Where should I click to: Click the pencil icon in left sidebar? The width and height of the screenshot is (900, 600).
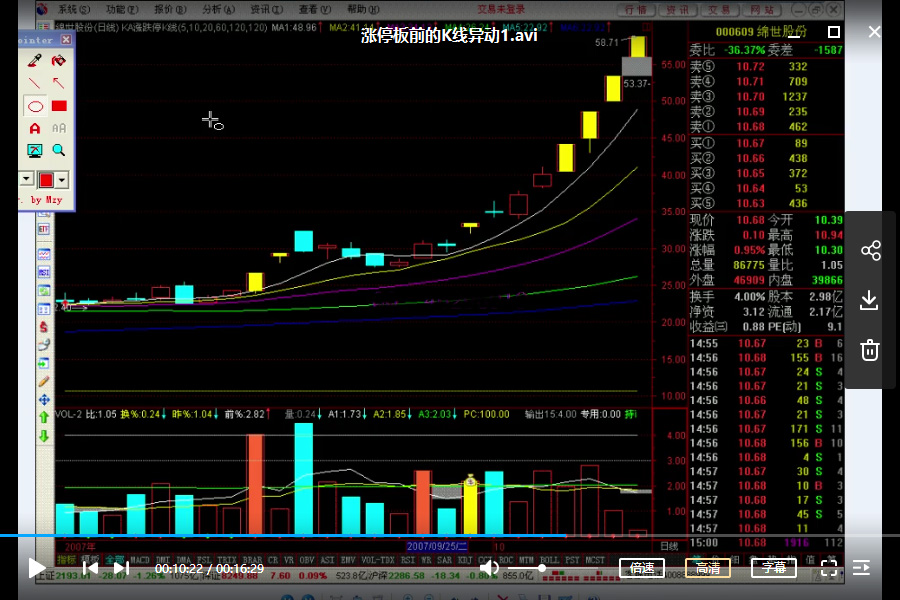coord(44,381)
